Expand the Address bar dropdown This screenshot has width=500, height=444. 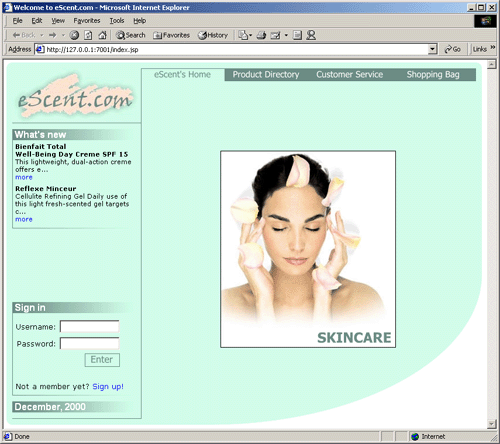tap(432, 49)
